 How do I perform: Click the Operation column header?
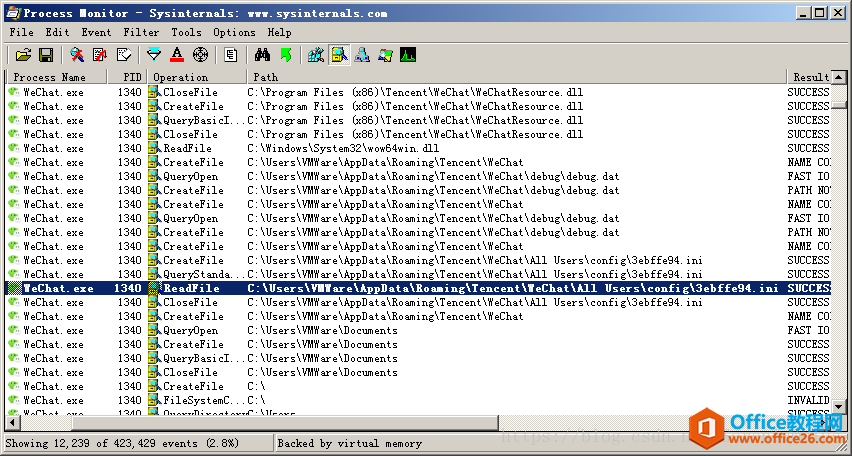(181, 77)
